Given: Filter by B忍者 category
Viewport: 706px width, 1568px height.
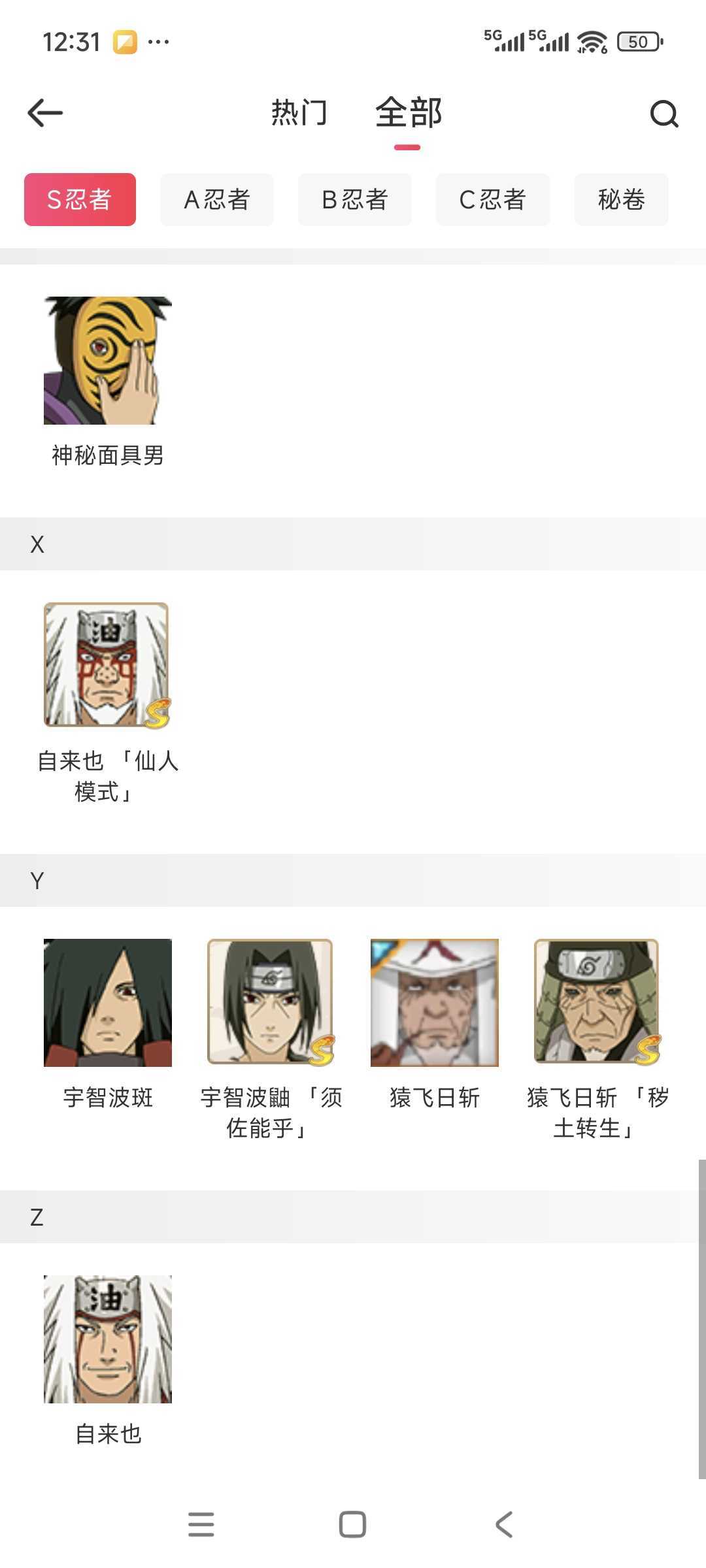Looking at the screenshot, I should [x=355, y=199].
